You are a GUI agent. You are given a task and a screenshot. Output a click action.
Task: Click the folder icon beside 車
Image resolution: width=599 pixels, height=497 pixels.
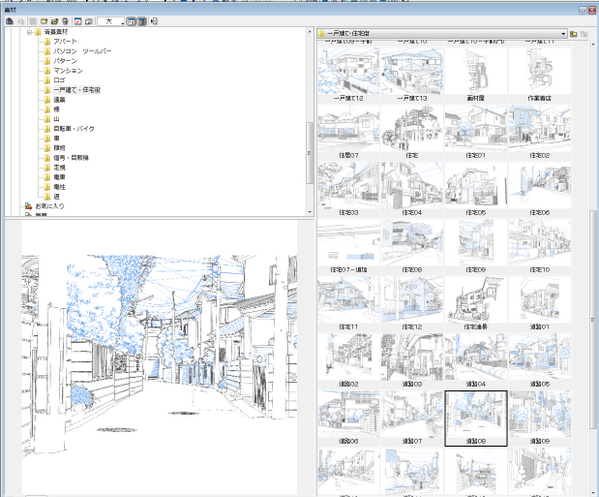click(47, 138)
